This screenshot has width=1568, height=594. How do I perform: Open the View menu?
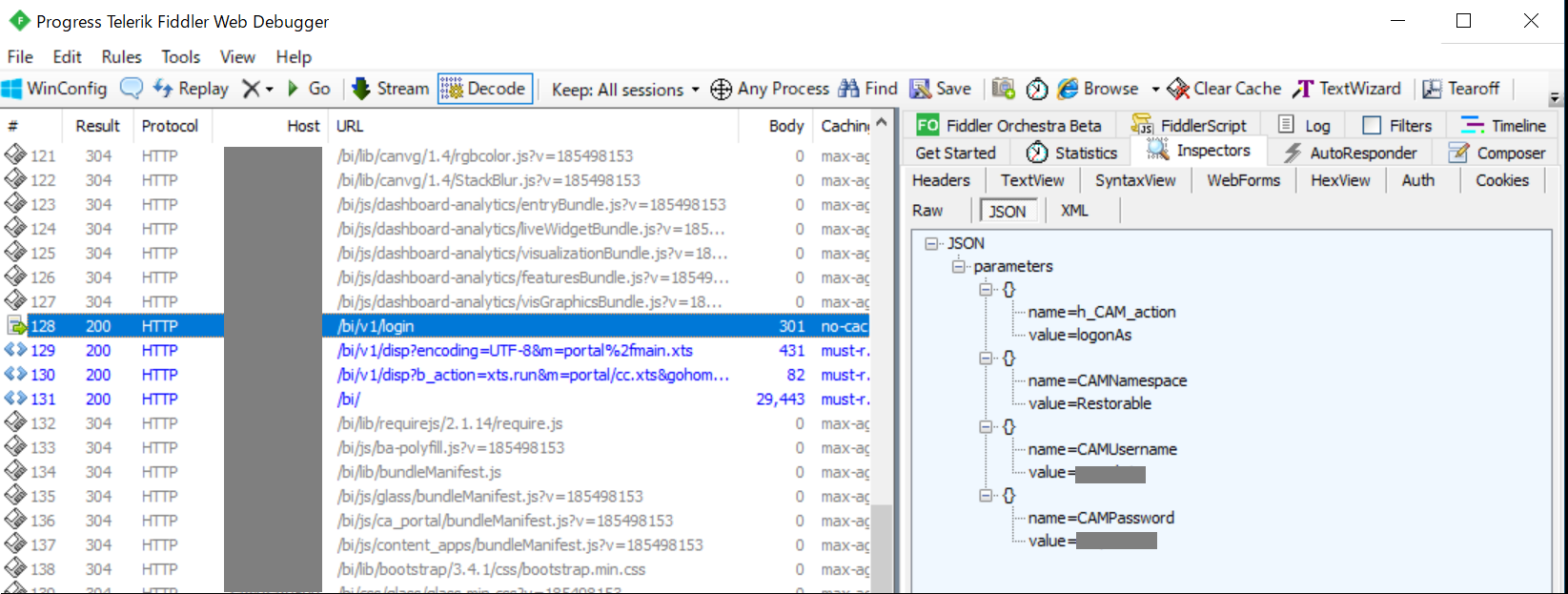(237, 57)
